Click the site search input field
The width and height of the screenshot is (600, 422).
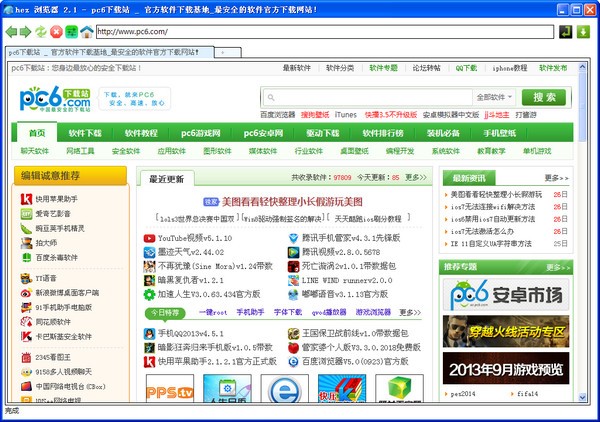pos(367,97)
